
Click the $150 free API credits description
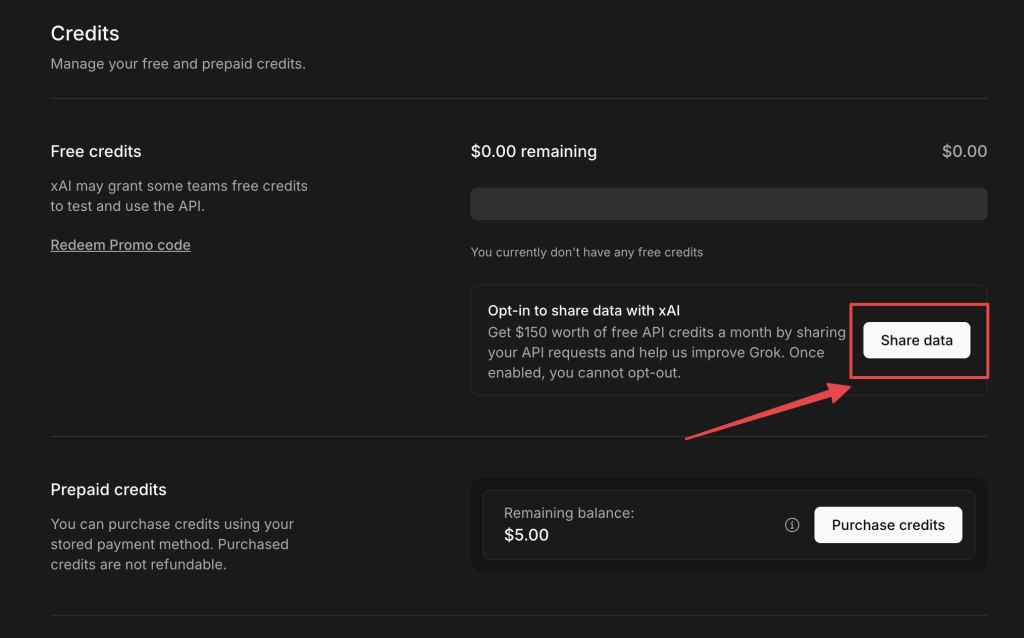[x=667, y=353]
